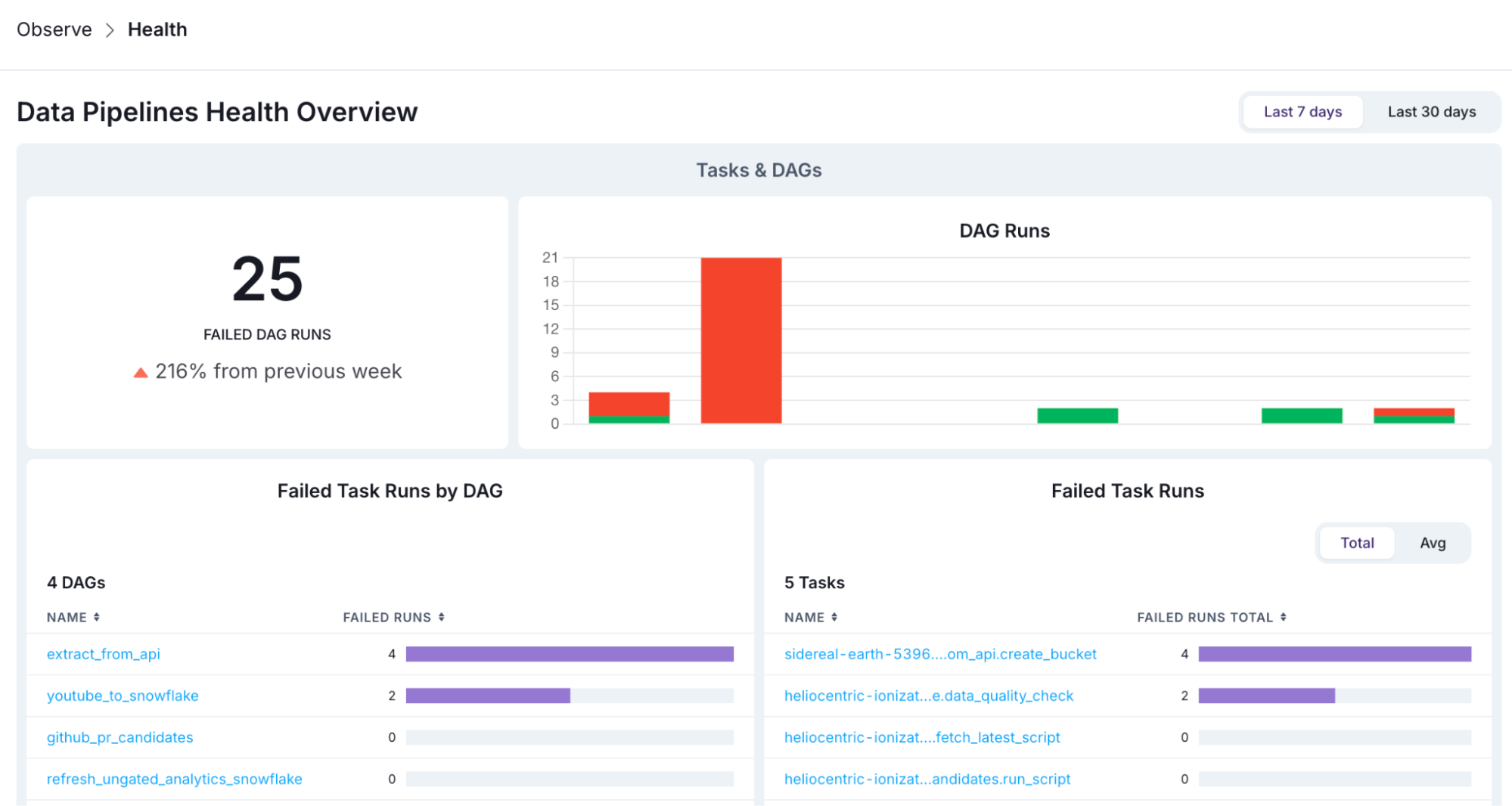Click sort icon beside Tasks NAME column
The height and width of the screenshot is (806, 1512).
(x=834, y=618)
